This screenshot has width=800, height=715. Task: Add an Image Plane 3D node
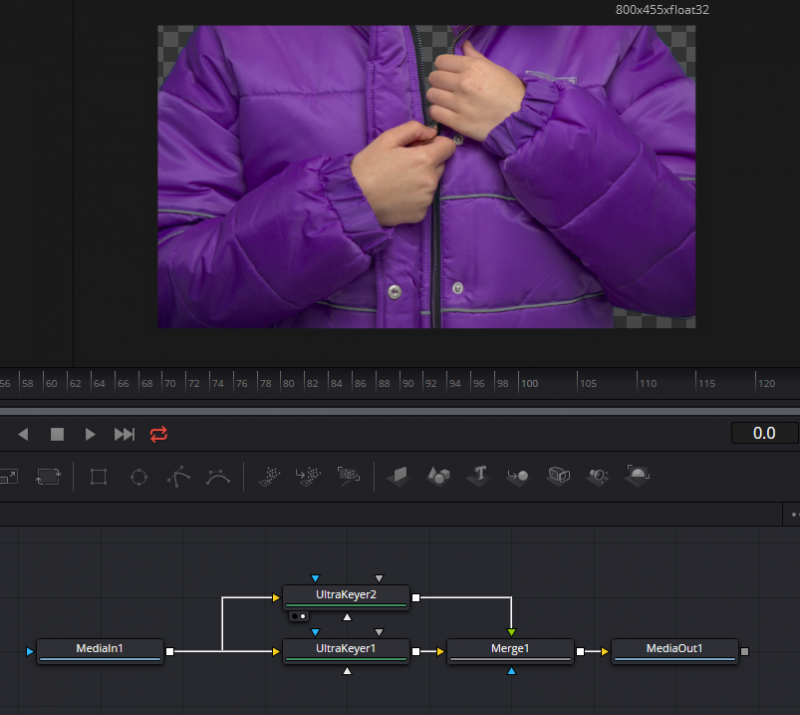[399, 477]
